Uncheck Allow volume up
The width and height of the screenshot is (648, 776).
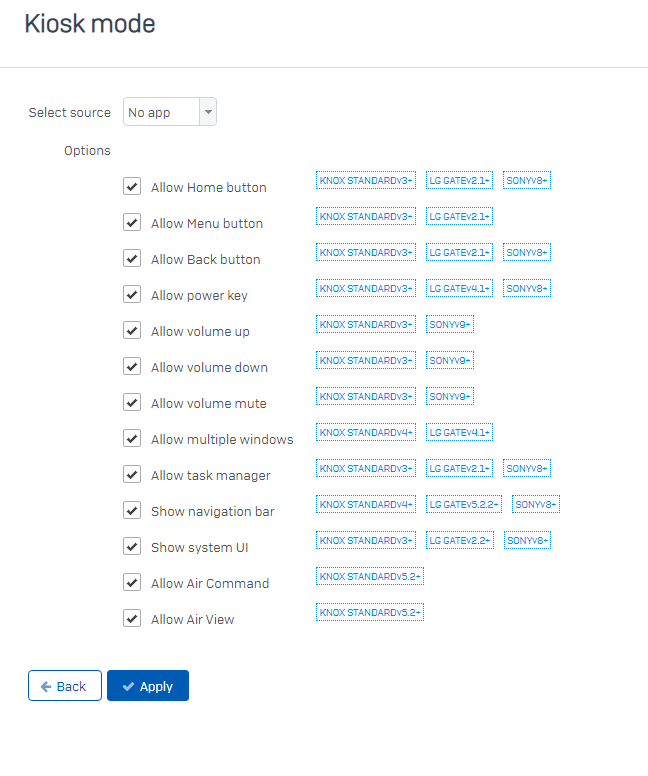[x=132, y=331]
